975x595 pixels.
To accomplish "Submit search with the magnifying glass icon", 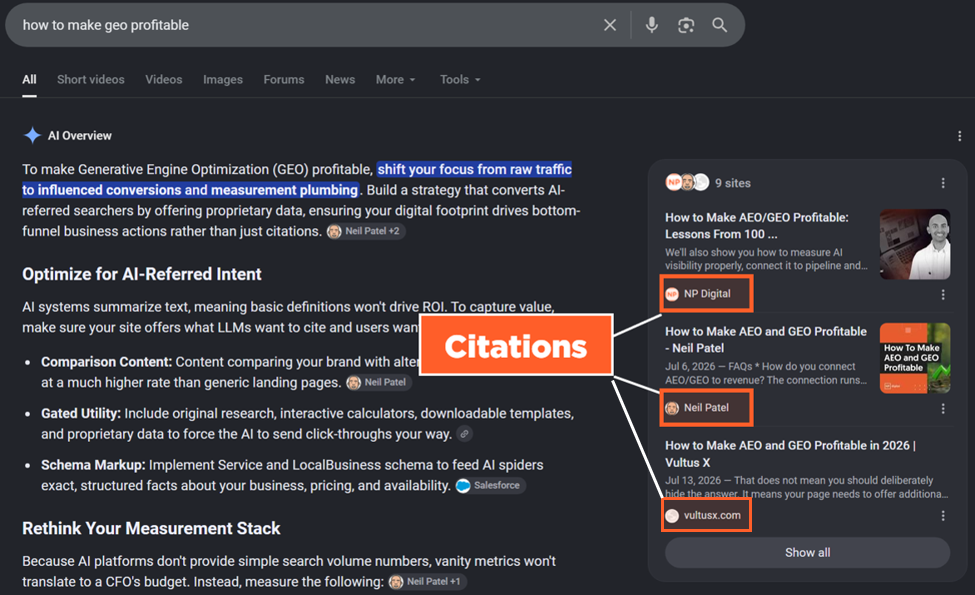I will coord(719,25).
